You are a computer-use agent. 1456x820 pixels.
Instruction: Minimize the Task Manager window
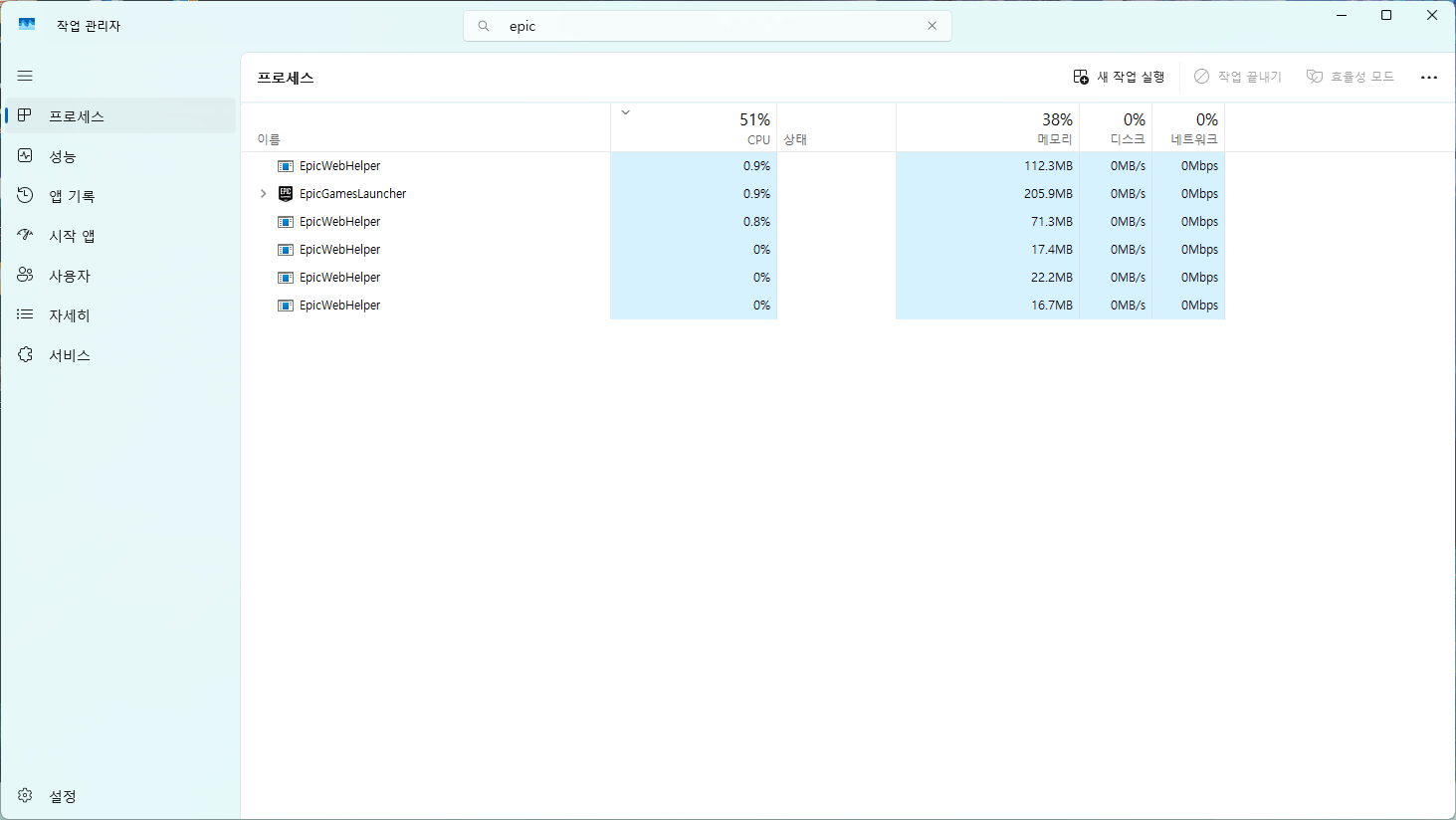[x=1342, y=15]
